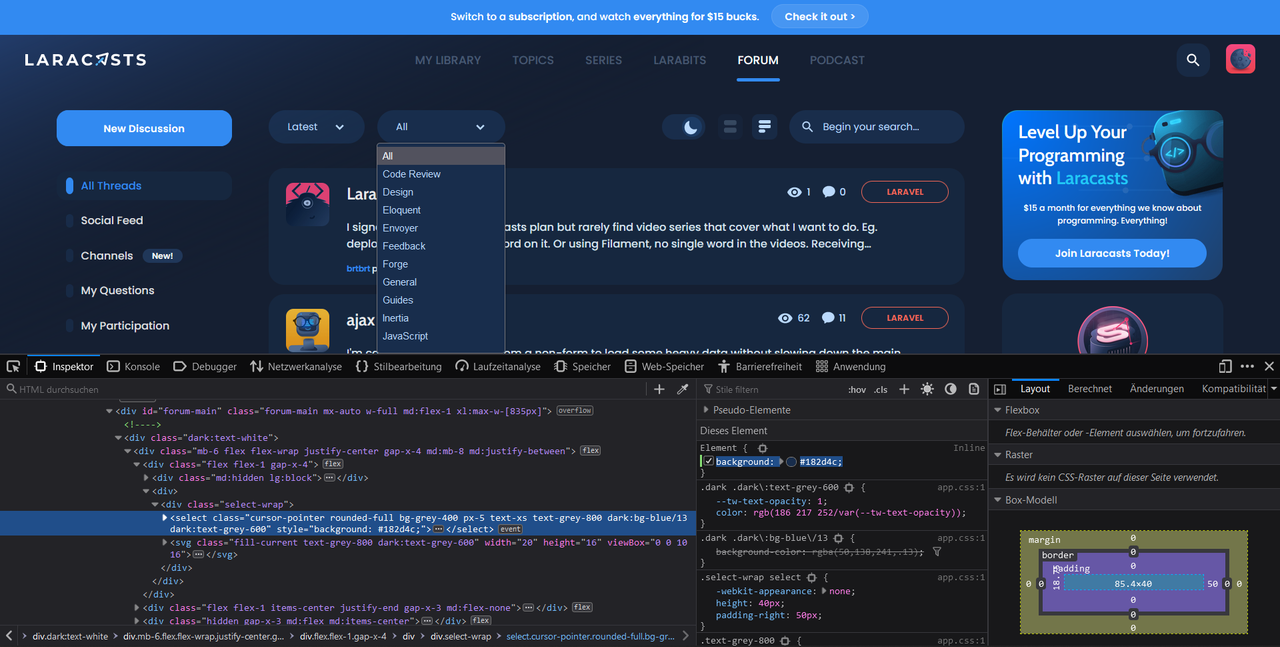Viewport: 1280px width, 647px height.
Task: Toggle flex badge on mb-6 flex div
Action: 591,451
